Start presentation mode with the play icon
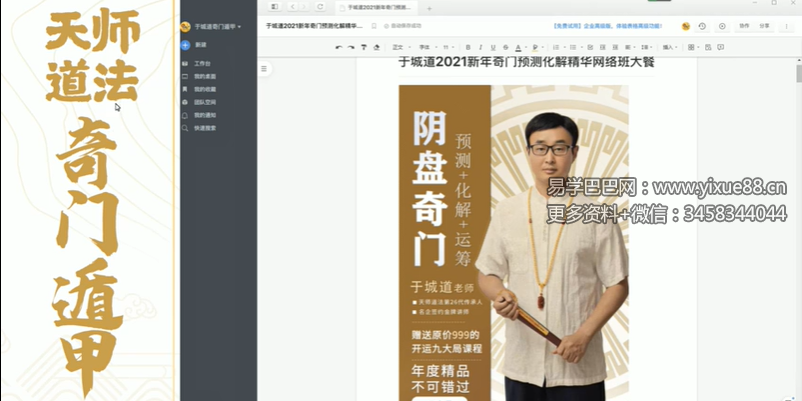 click(x=722, y=26)
